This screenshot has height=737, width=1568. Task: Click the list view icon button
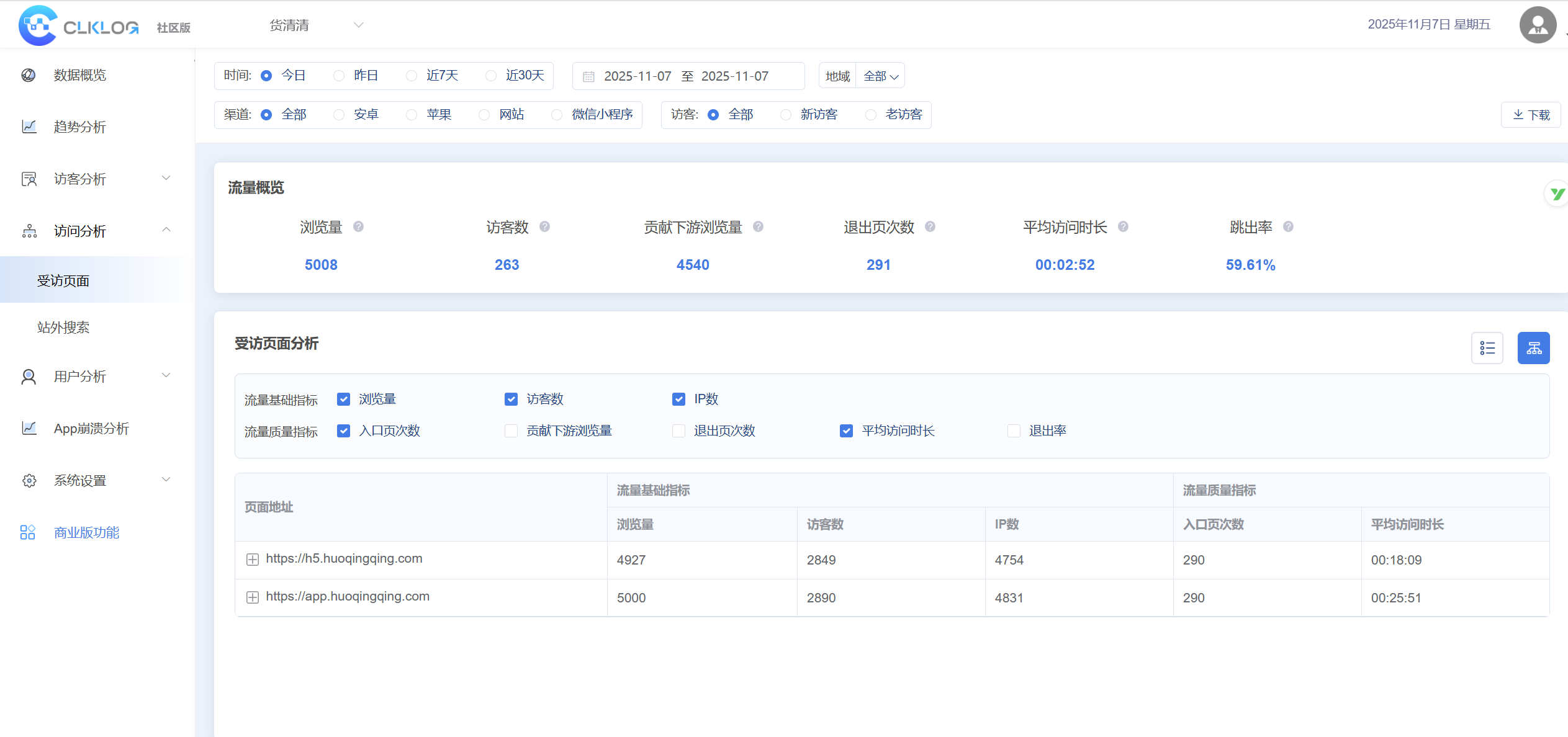(1487, 348)
